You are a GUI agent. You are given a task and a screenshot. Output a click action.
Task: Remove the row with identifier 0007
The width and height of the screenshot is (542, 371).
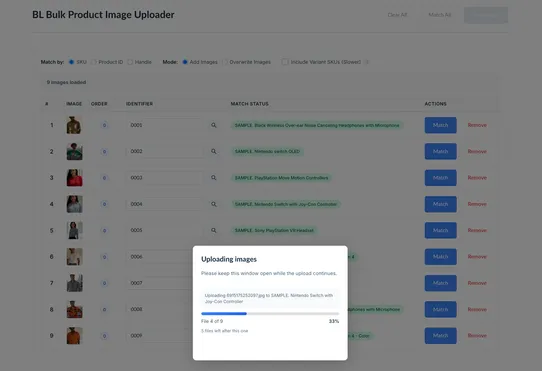(x=477, y=283)
